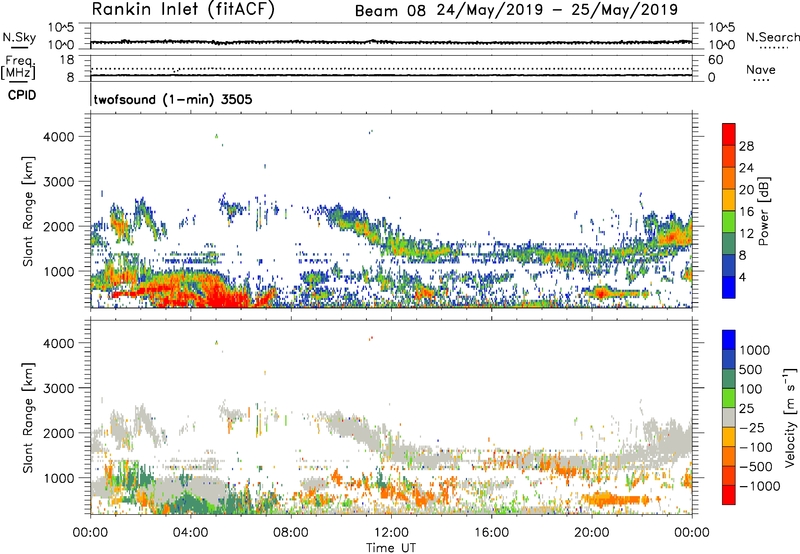Viewport: 800px width, 554px height.
Task: Click the "100" velocity color bar value
Action: pos(753,389)
